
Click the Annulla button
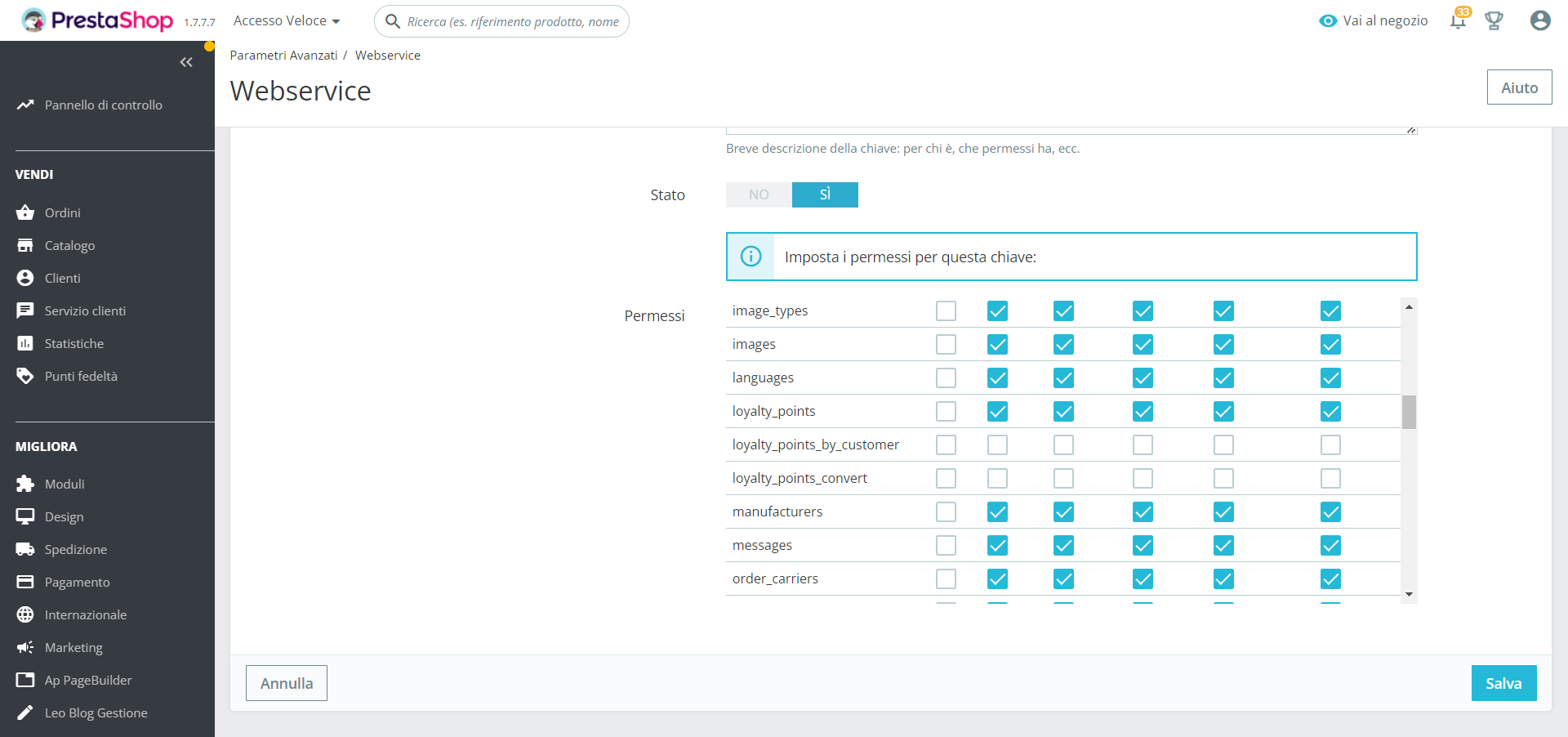[x=287, y=683]
